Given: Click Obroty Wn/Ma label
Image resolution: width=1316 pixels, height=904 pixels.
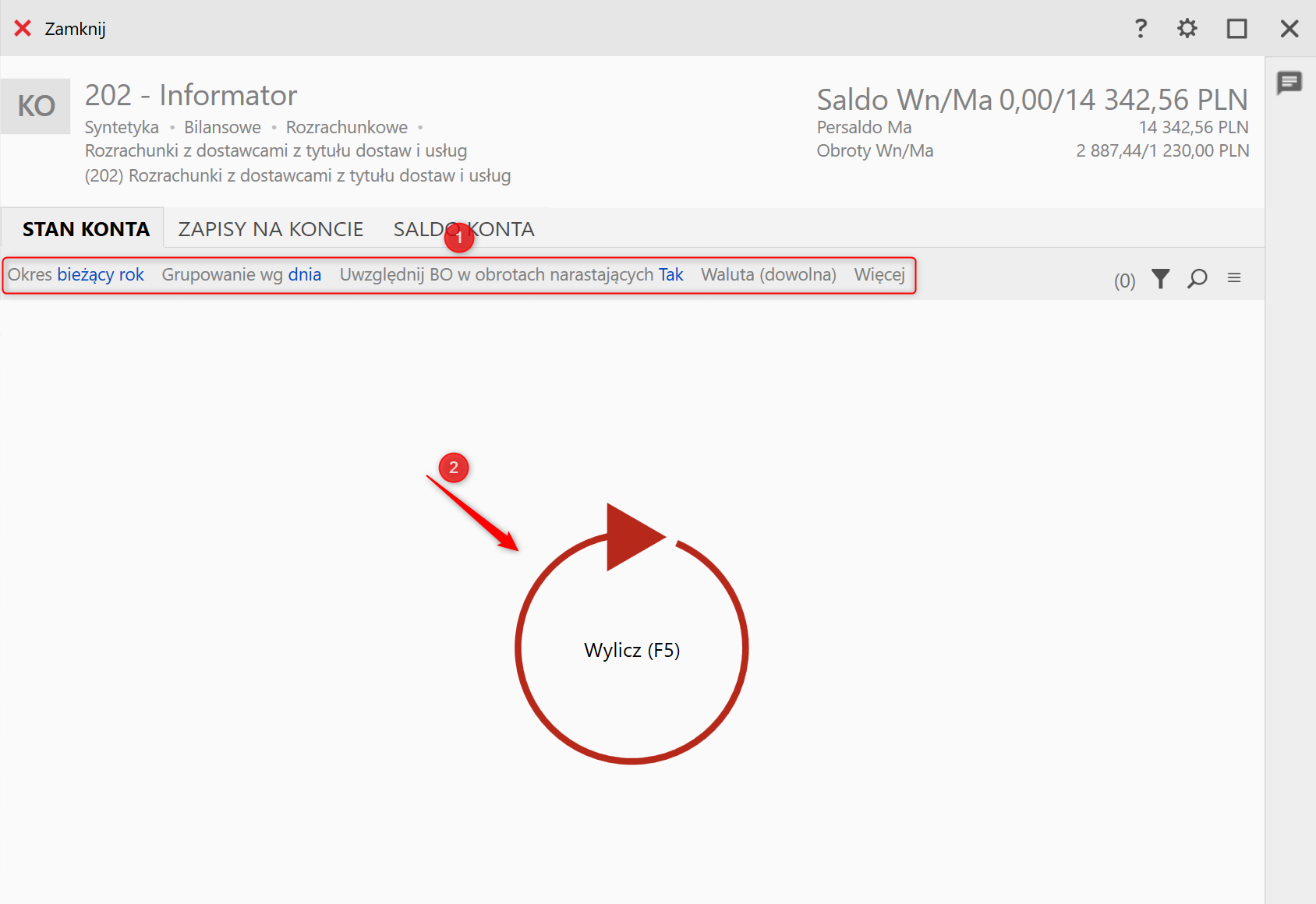Looking at the screenshot, I should (x=875, y=150).
